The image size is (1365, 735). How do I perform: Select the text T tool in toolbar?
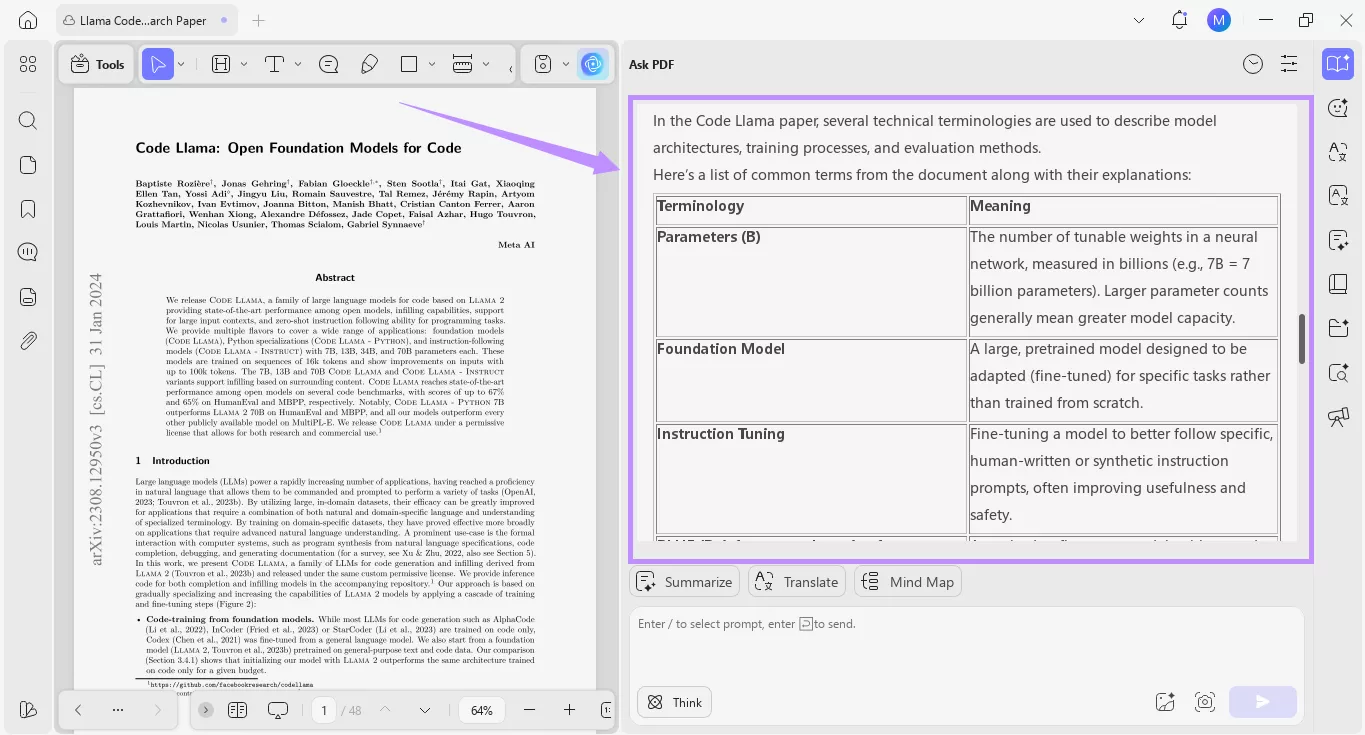[274, 64]
